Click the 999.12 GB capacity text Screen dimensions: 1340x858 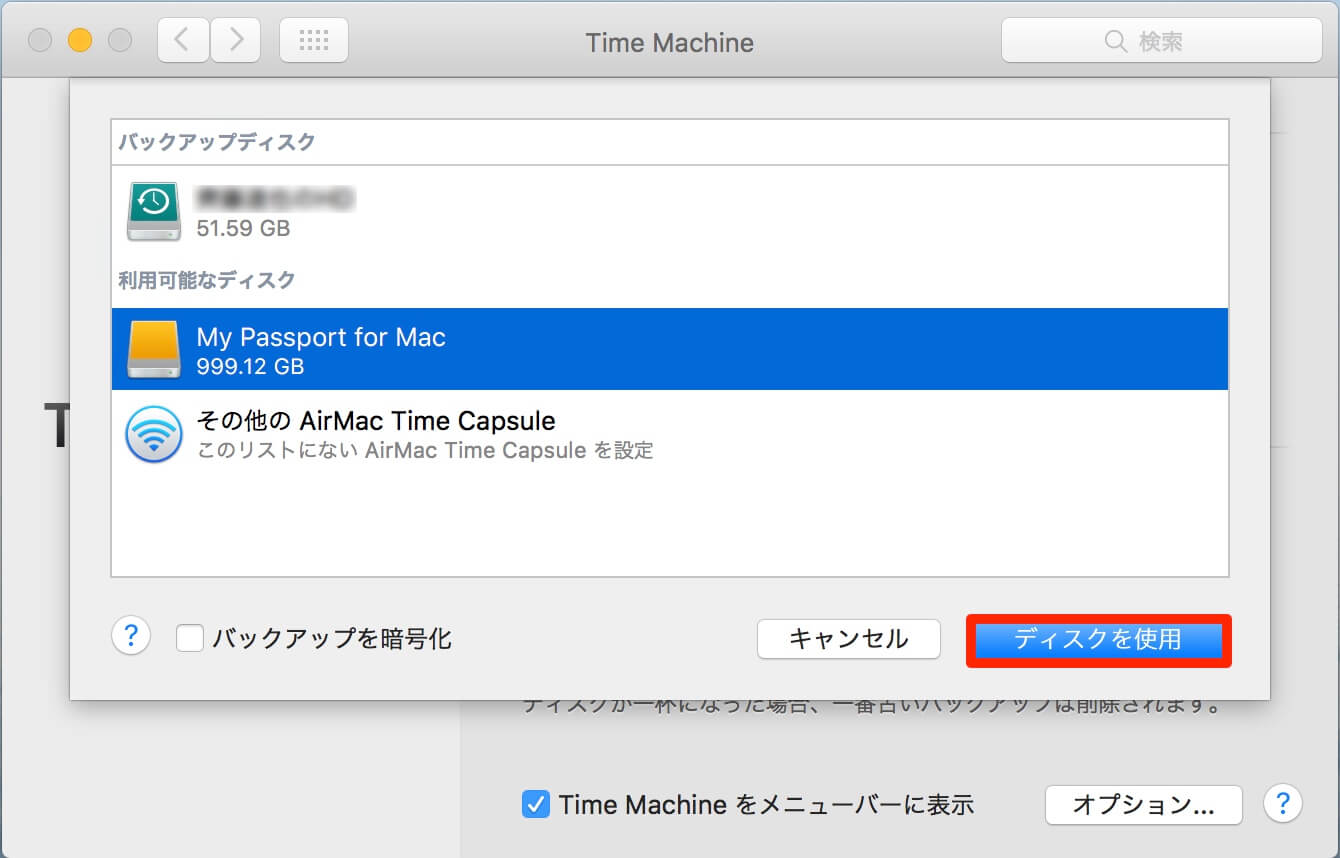coord(250,367)
